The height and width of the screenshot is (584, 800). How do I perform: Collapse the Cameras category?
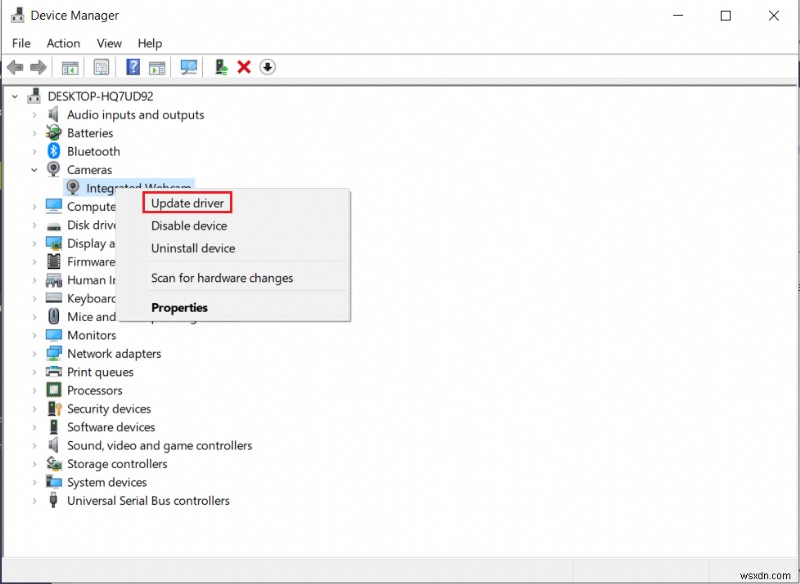(x=32, y=169)
